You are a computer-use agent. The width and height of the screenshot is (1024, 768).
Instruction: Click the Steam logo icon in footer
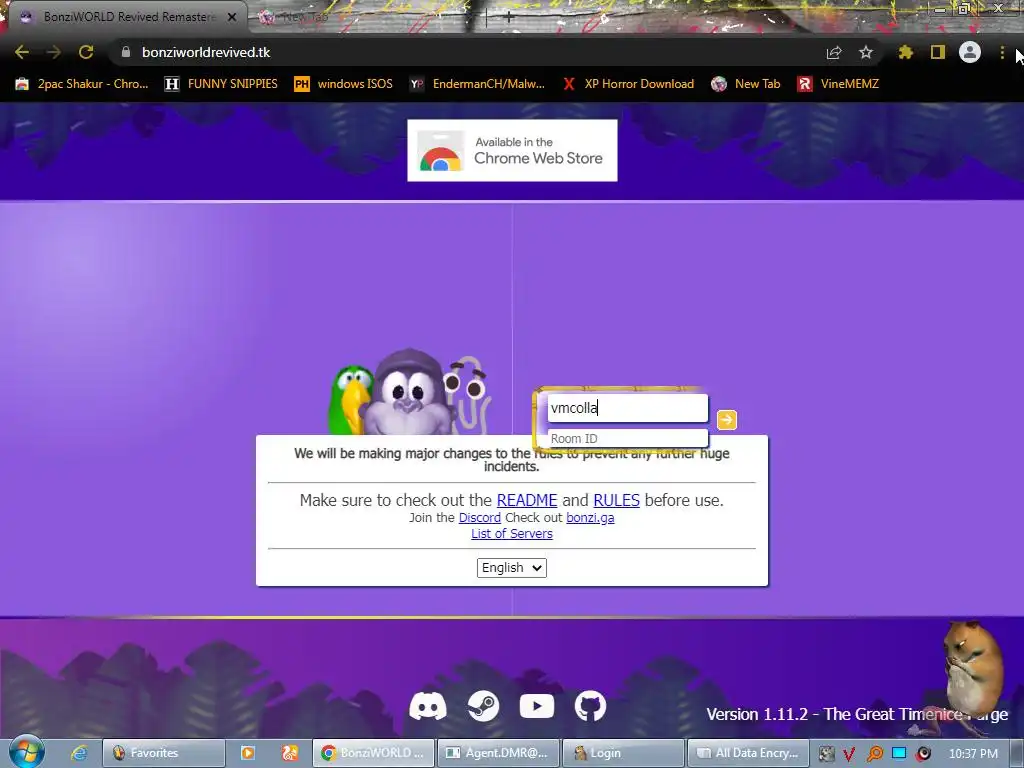pyautogui.click(x=484, y=706)
